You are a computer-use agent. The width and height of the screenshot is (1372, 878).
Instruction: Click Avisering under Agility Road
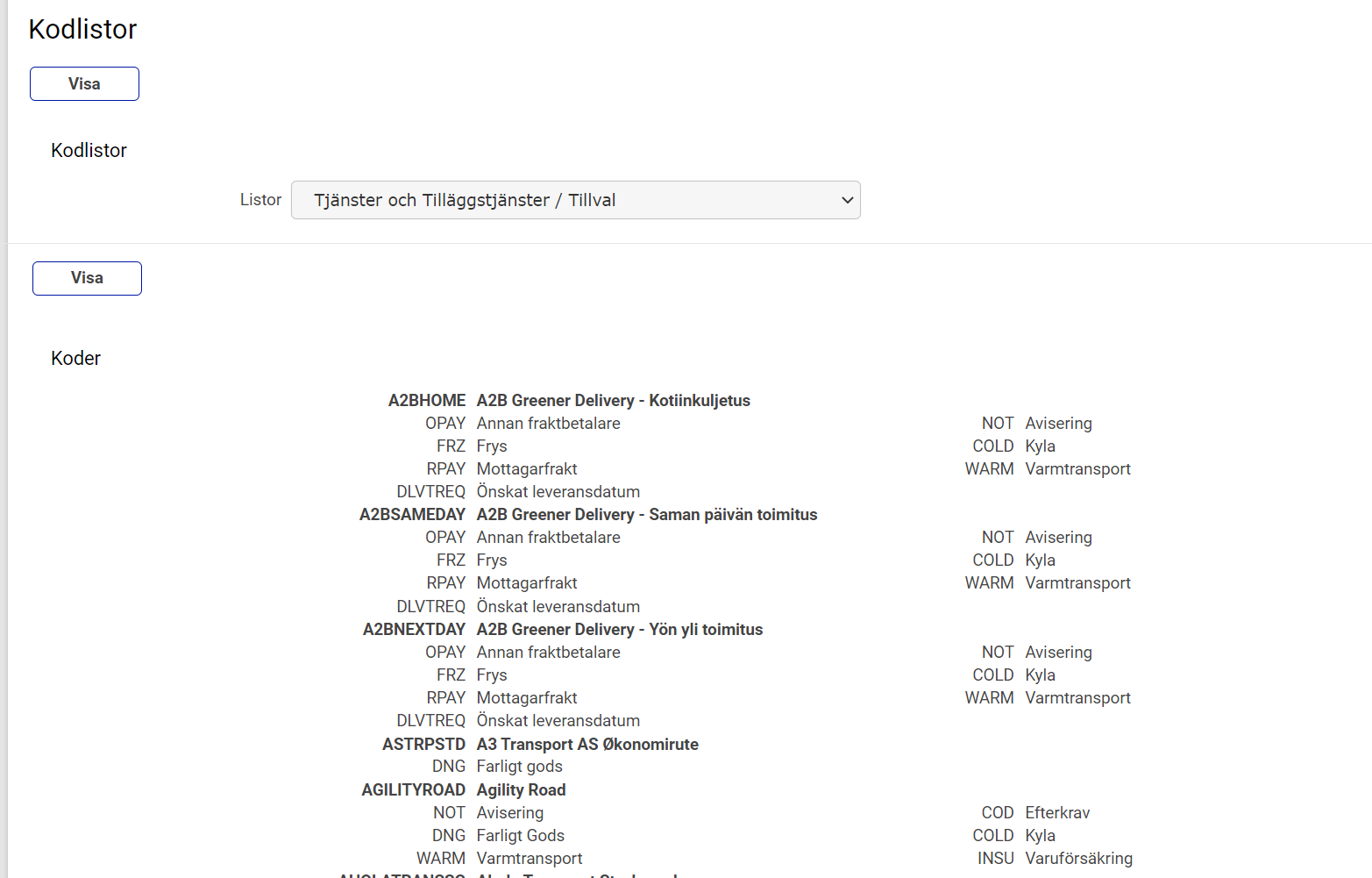[x=510, y=812]
